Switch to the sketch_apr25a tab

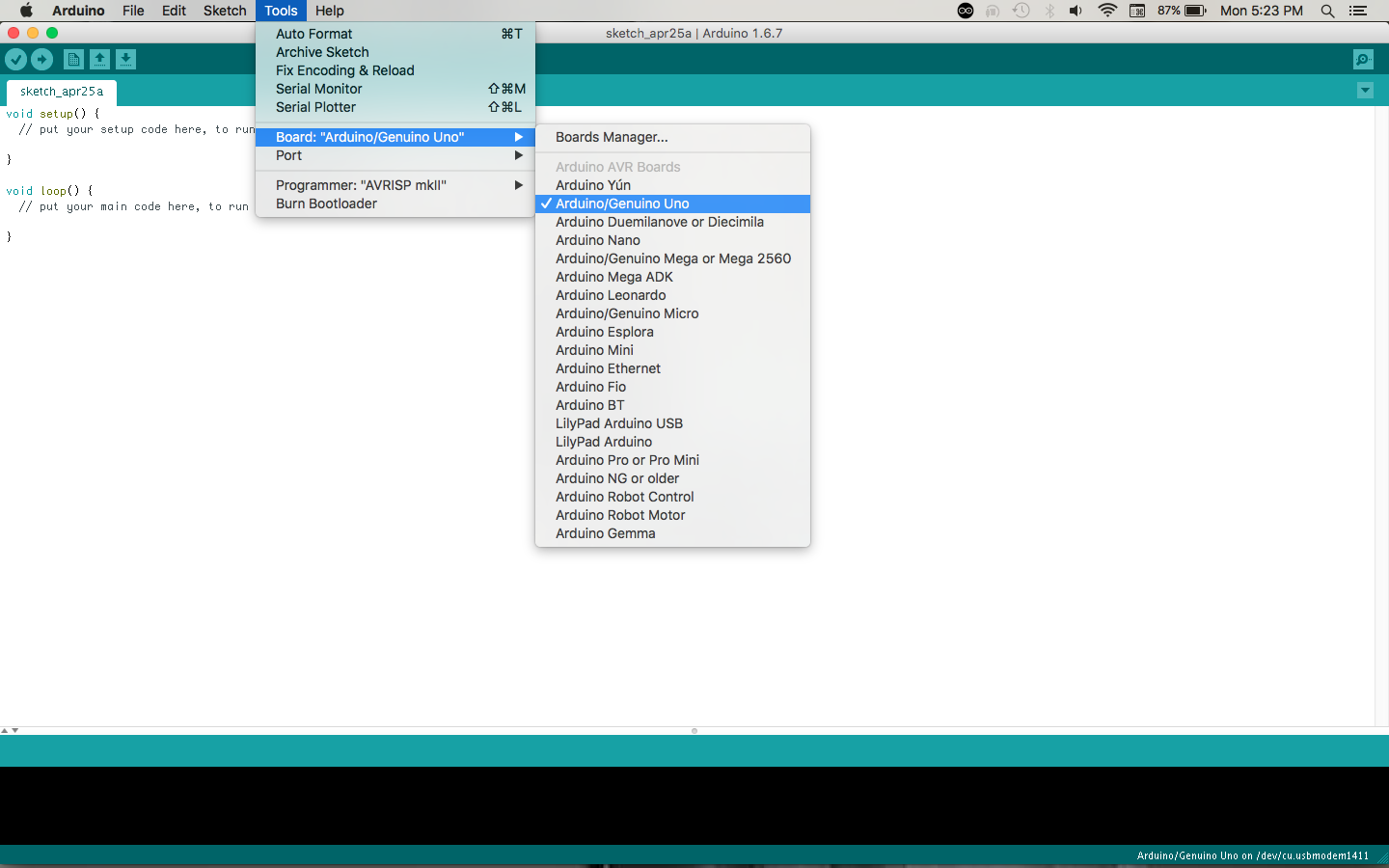click(62, 92)
